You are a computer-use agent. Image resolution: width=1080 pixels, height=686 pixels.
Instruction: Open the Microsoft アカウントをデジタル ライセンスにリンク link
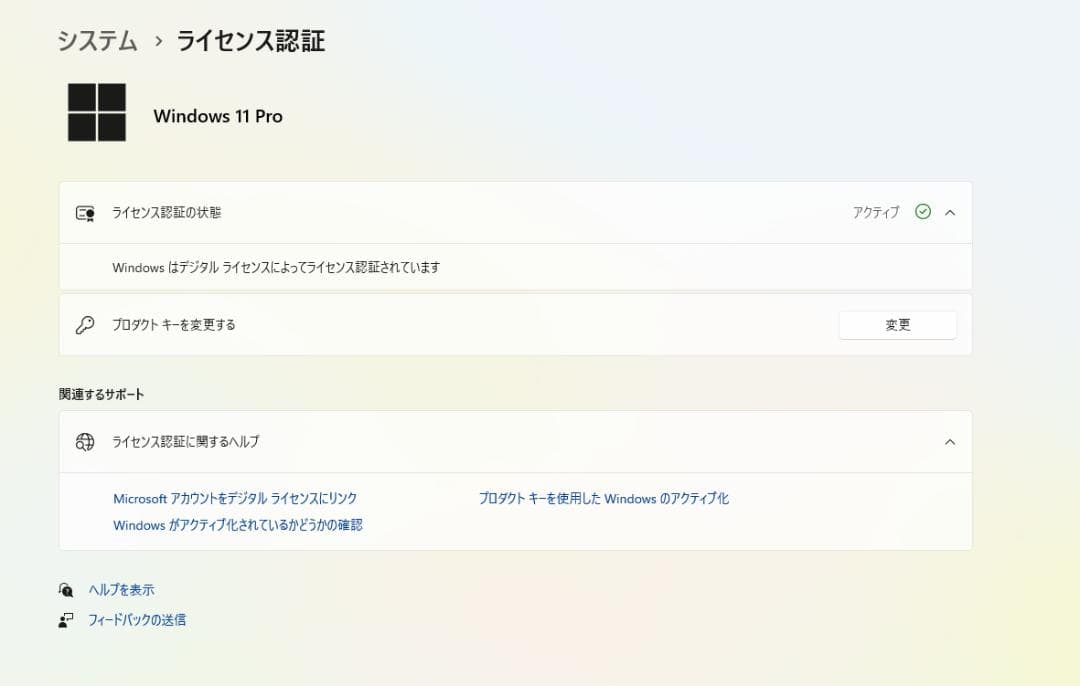[x=236, y=497]
